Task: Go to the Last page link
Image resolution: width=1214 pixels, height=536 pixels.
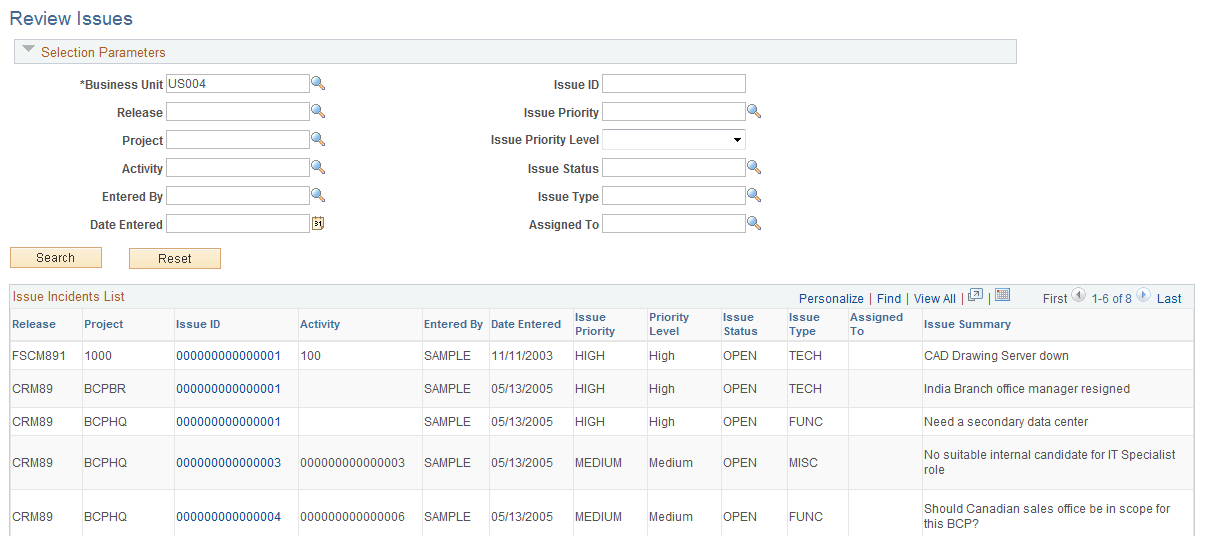Action: pos(1169,299)
